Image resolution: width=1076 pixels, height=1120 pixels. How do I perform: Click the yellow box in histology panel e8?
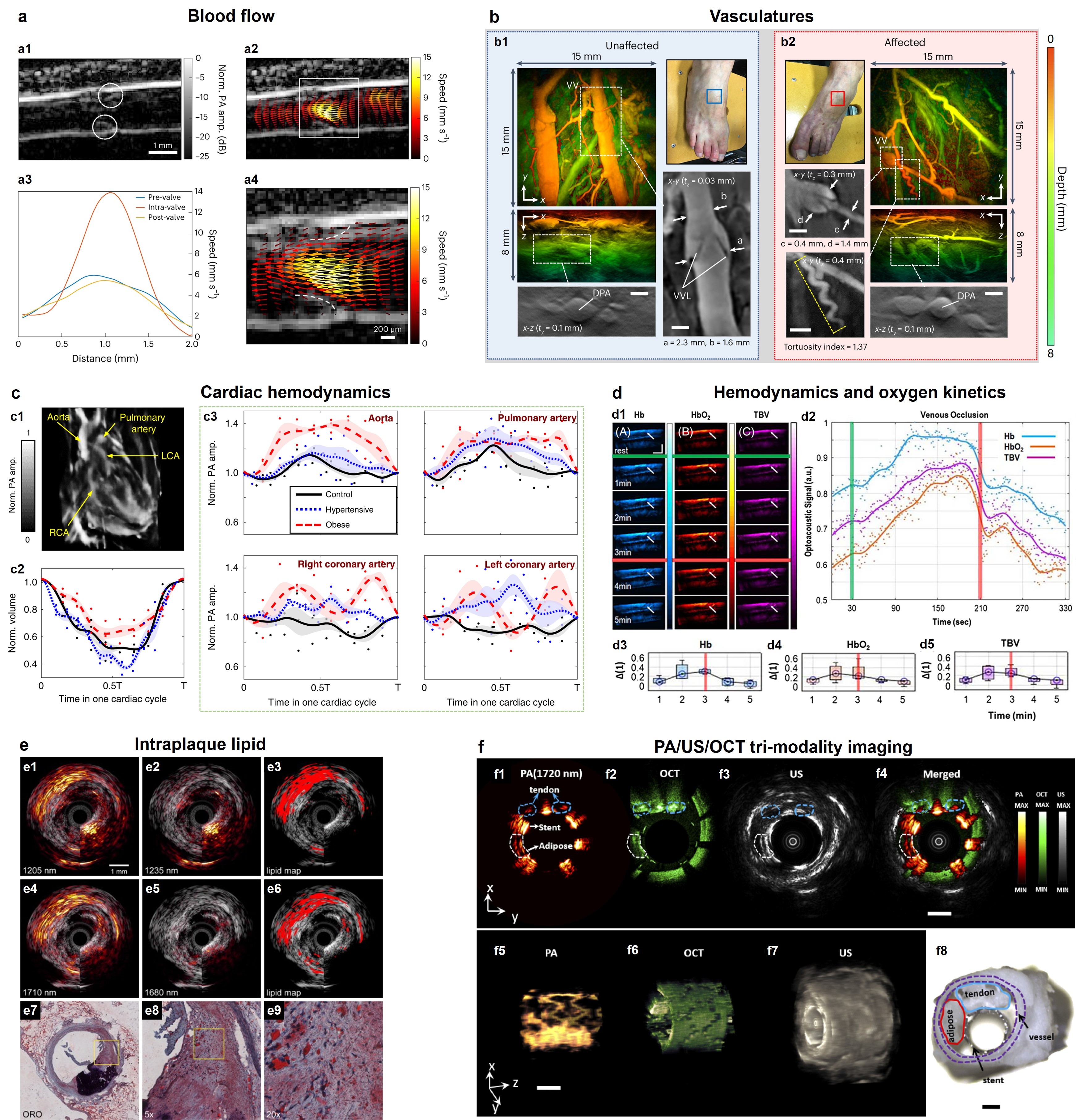209,1043
